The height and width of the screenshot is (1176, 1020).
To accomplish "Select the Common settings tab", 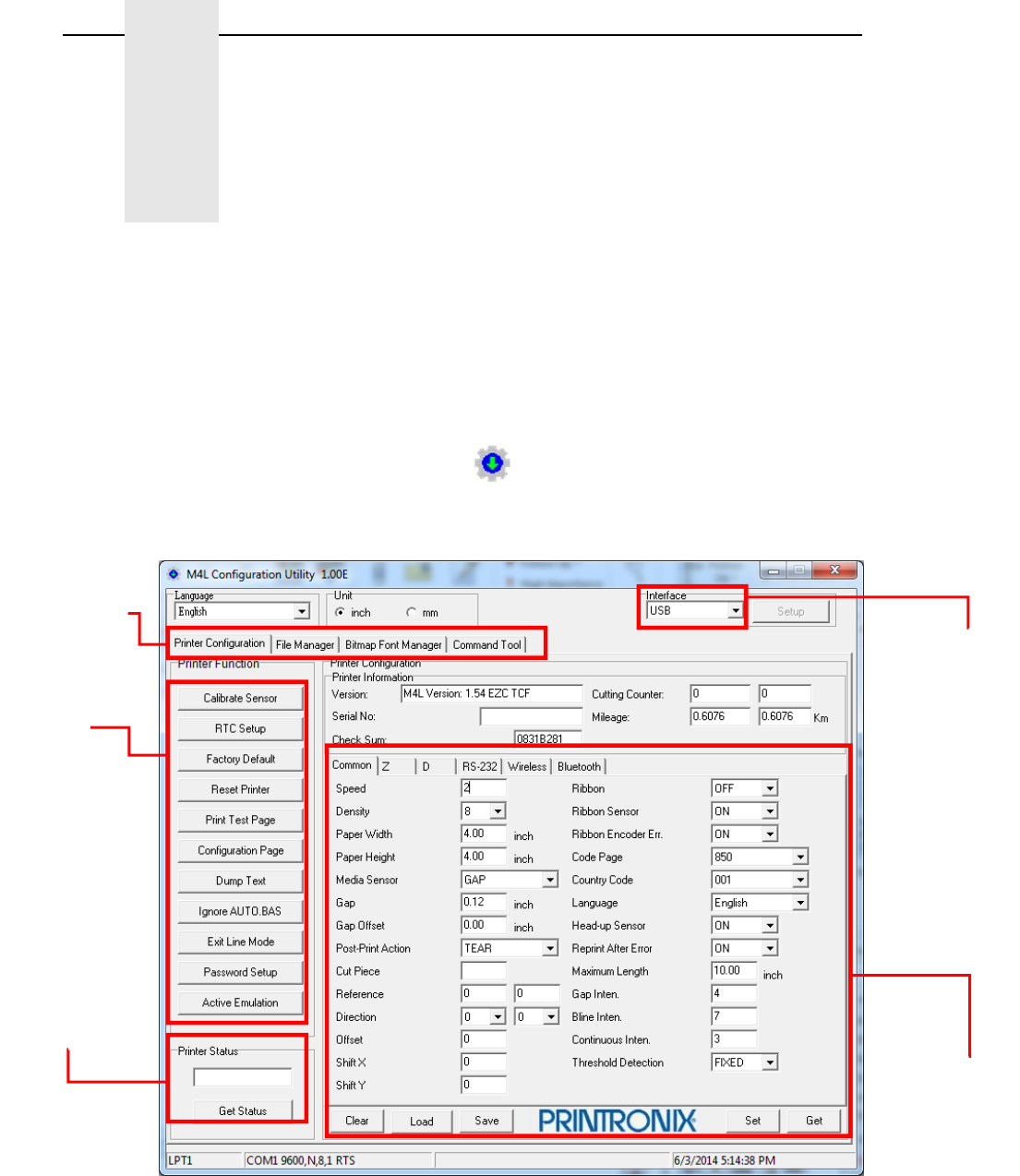I will [x=352, y=764].
